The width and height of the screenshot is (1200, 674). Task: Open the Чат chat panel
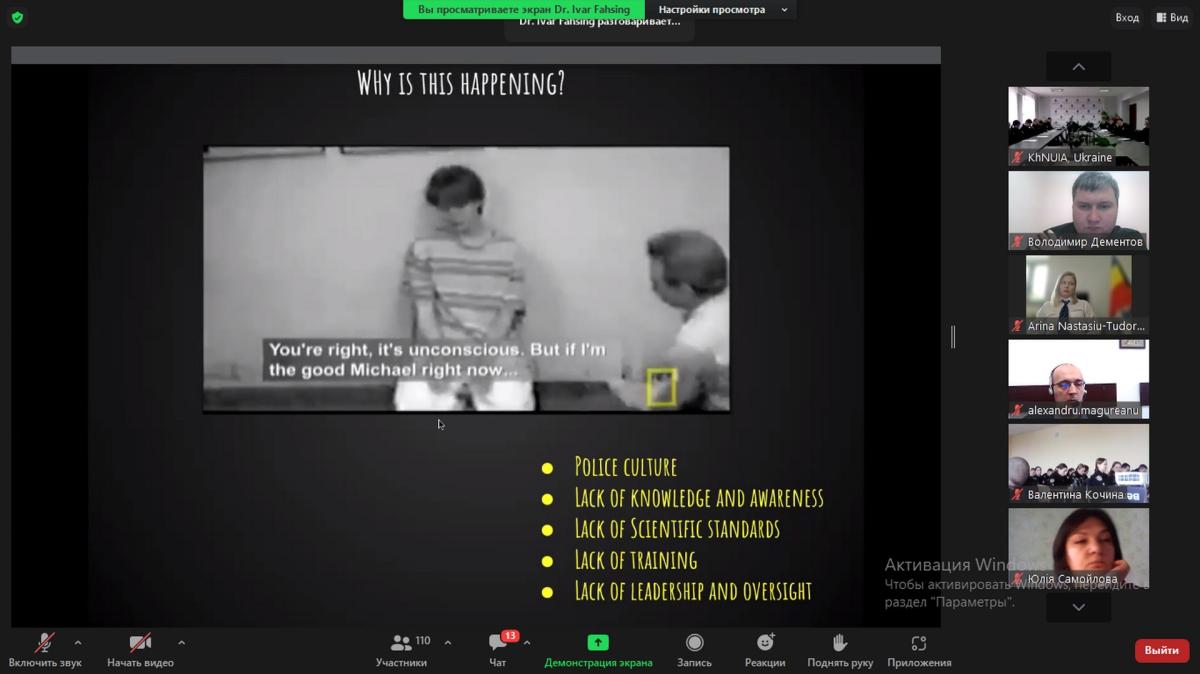coord(498,649)
